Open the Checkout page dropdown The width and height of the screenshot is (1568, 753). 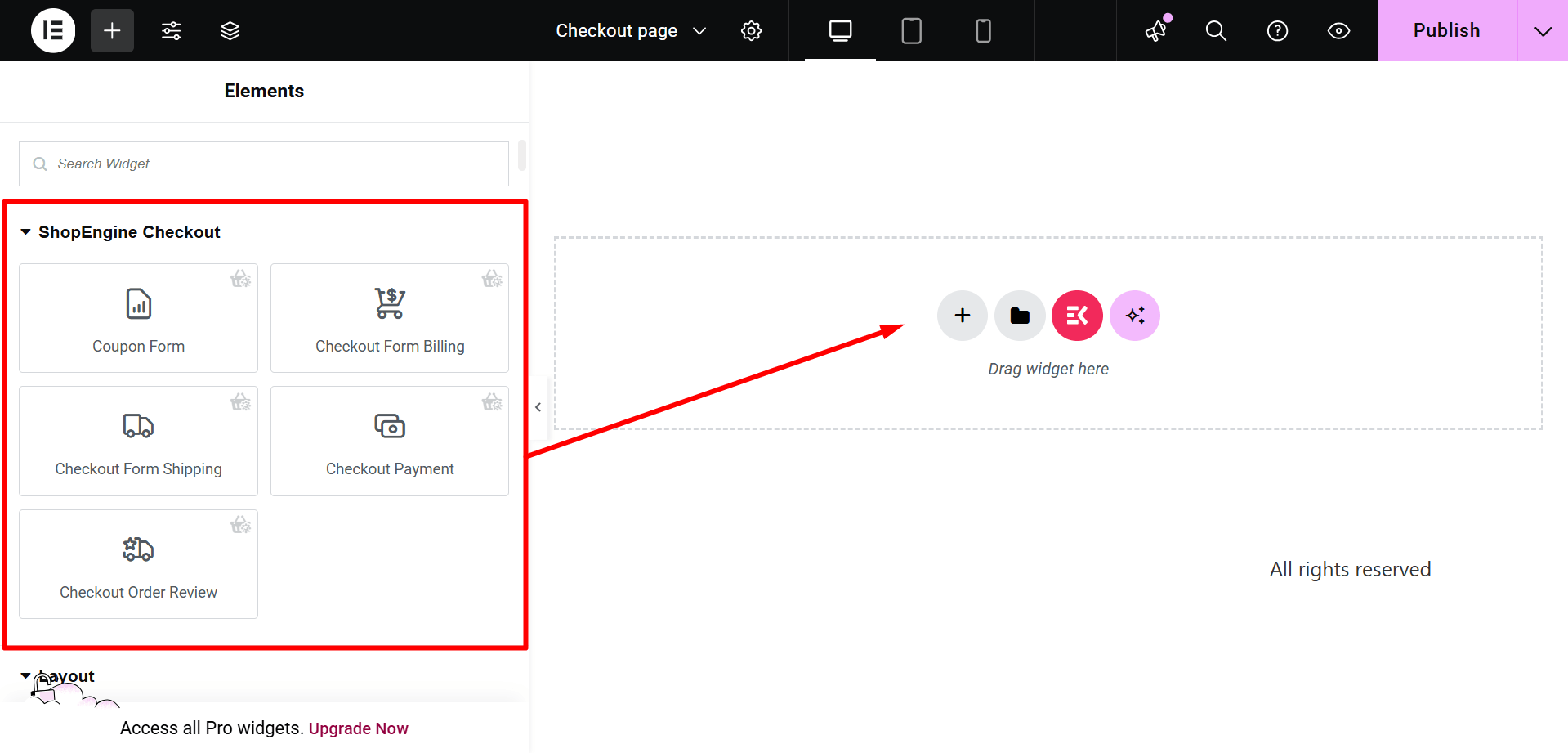629,30
